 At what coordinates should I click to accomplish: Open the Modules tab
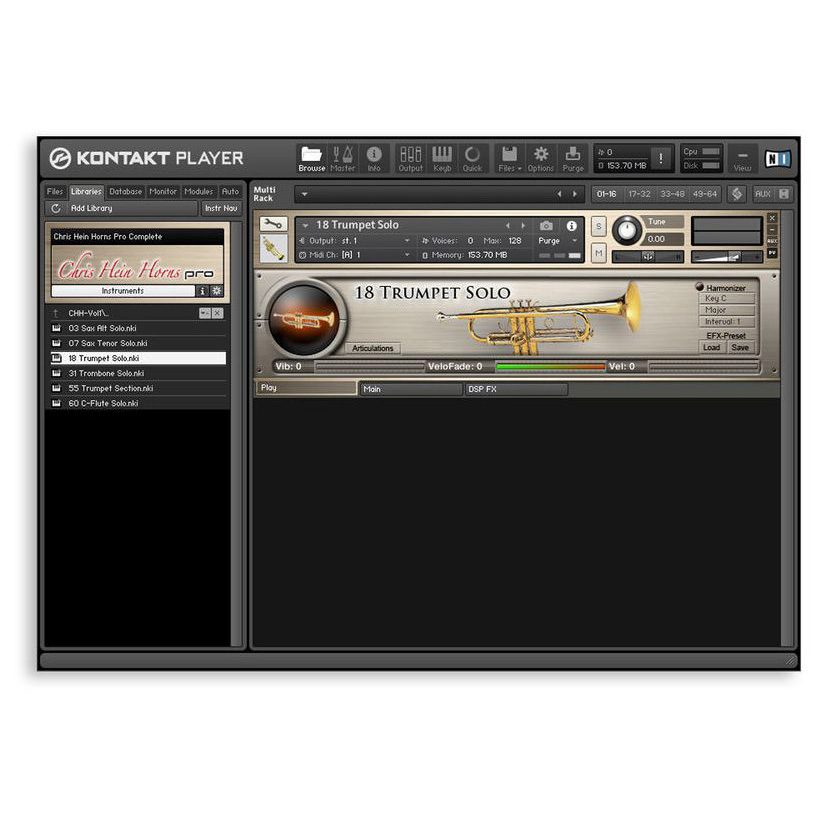click(199, 191)
